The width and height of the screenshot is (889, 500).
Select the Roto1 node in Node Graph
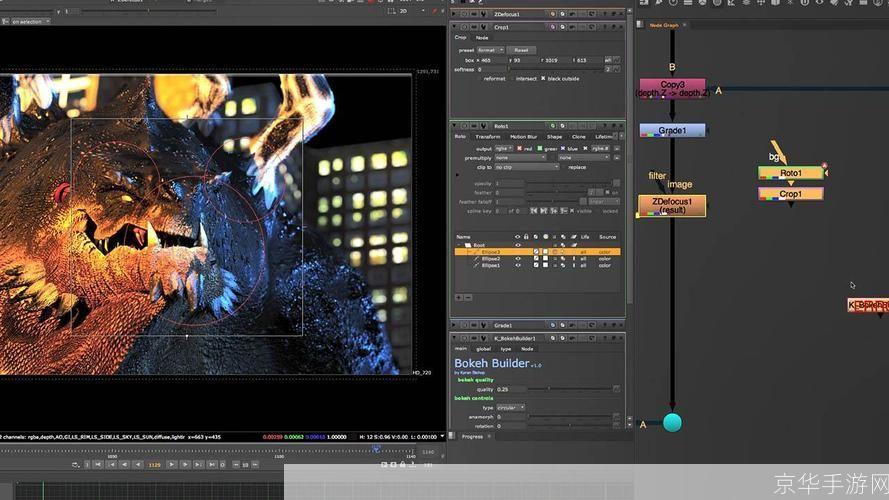point(790,173)
